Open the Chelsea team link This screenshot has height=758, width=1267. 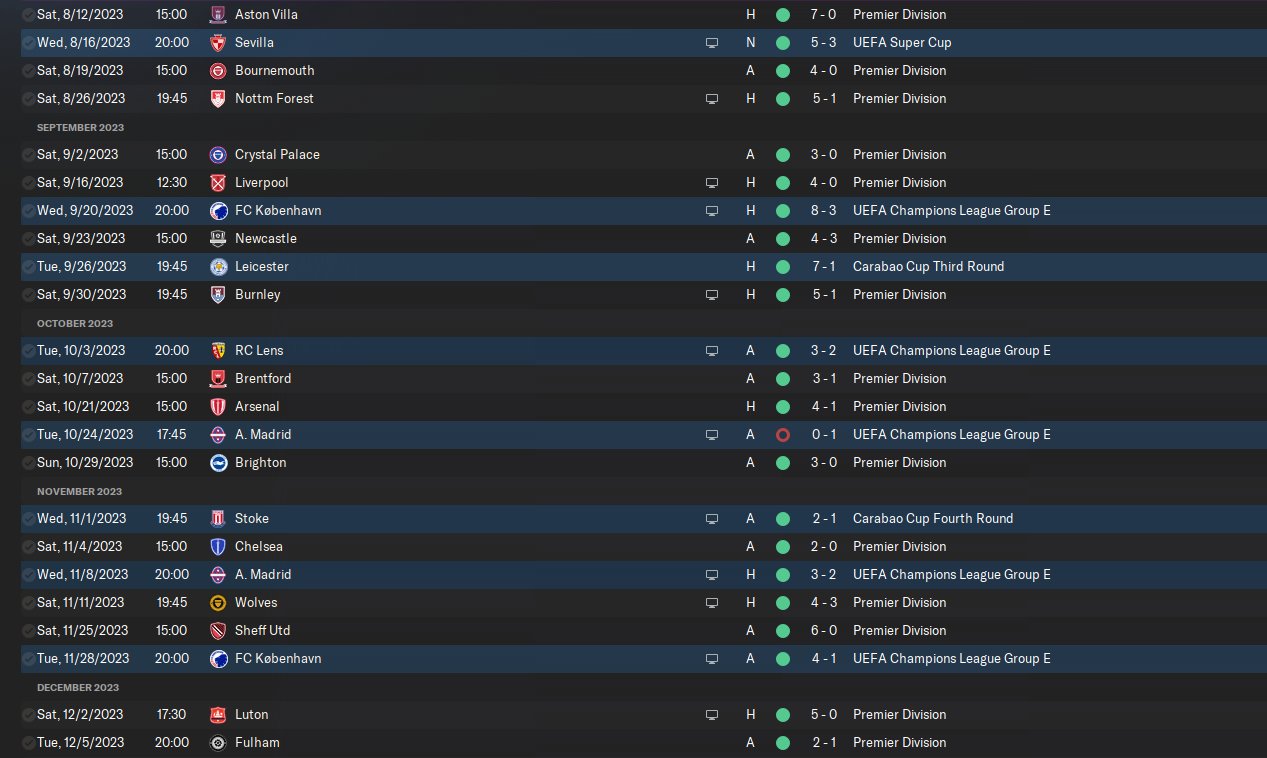coord(259,547)
